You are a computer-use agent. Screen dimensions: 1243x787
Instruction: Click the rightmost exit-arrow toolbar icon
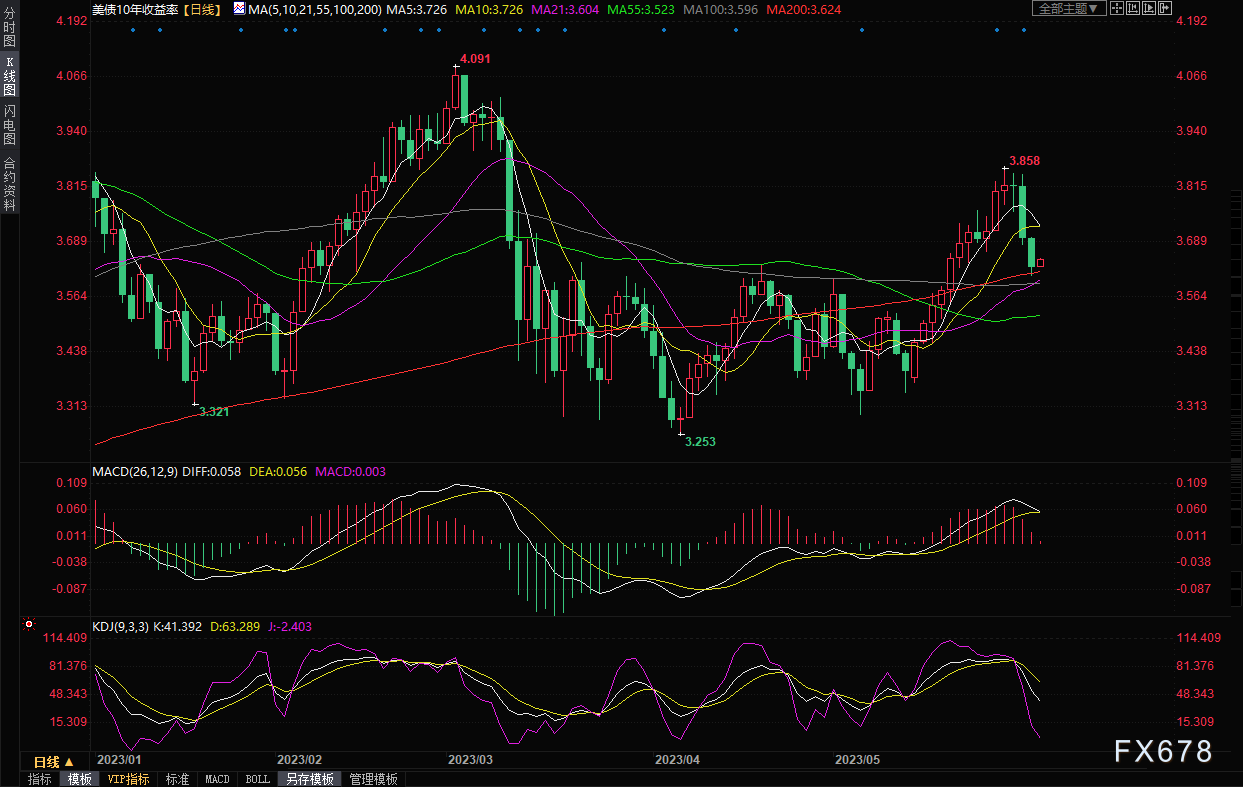point(1165,8)
